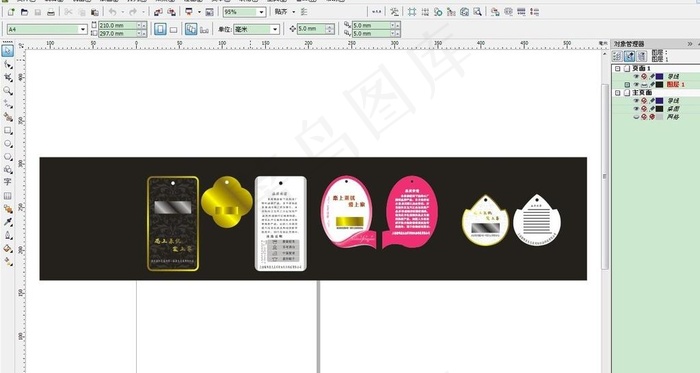Select the Text tool (字)

[x=8, y=182]
